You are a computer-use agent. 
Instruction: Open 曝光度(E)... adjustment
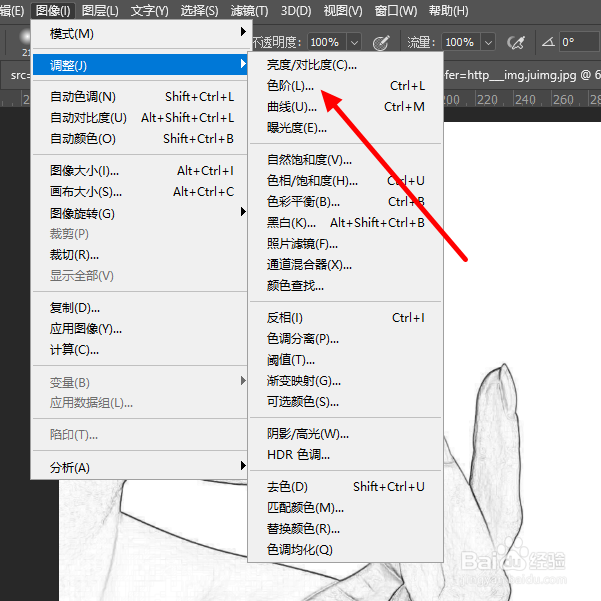pos(345,128)
